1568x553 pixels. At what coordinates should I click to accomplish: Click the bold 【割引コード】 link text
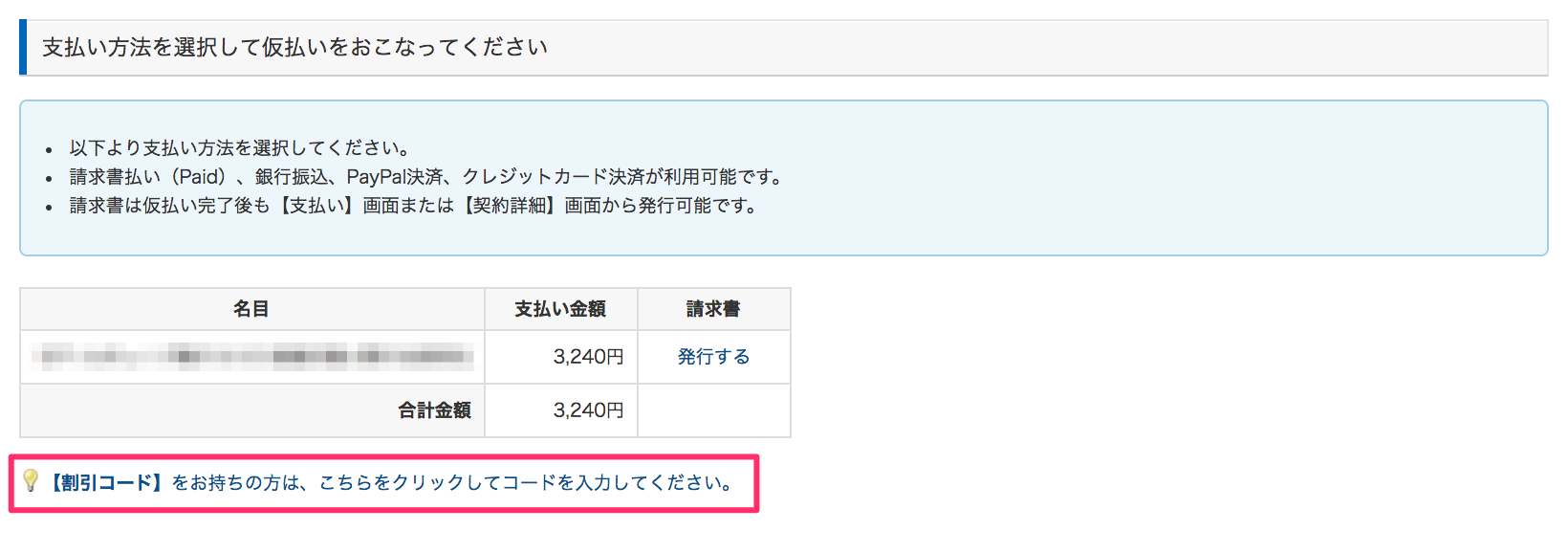pyautogui.click(x=107, y=483)
